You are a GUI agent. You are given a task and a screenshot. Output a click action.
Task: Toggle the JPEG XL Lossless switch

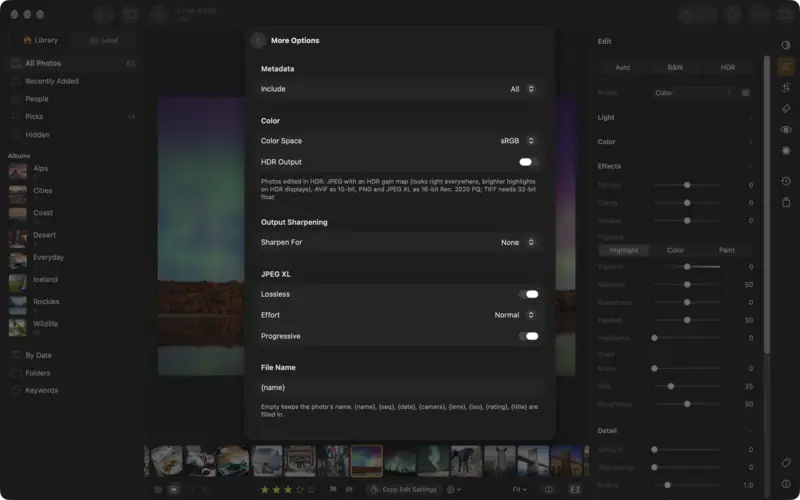pos(528,294)
